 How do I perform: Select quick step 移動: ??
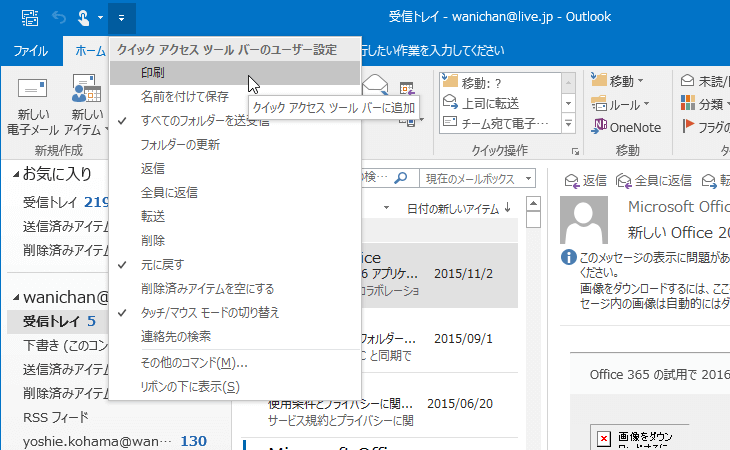500,83
